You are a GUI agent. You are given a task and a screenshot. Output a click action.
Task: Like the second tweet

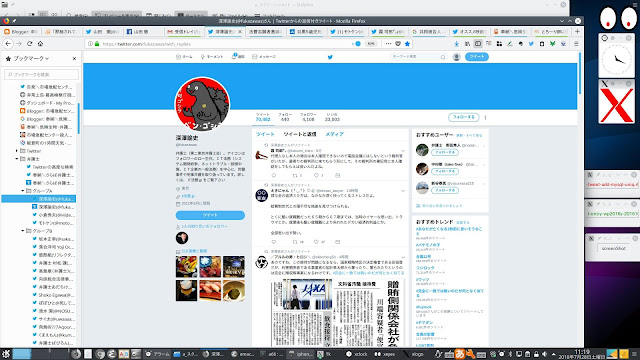316,242
